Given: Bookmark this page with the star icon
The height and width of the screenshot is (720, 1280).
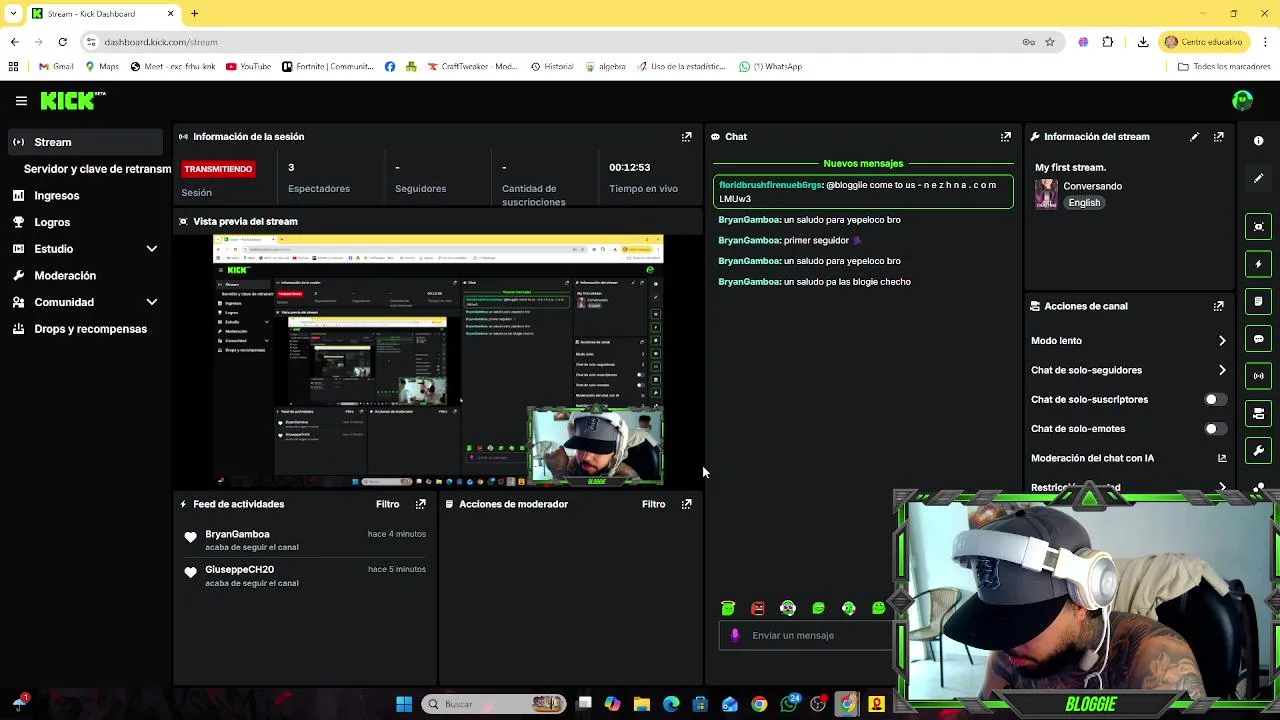Looking at the screenshot, I should [x=1050, y=42].
